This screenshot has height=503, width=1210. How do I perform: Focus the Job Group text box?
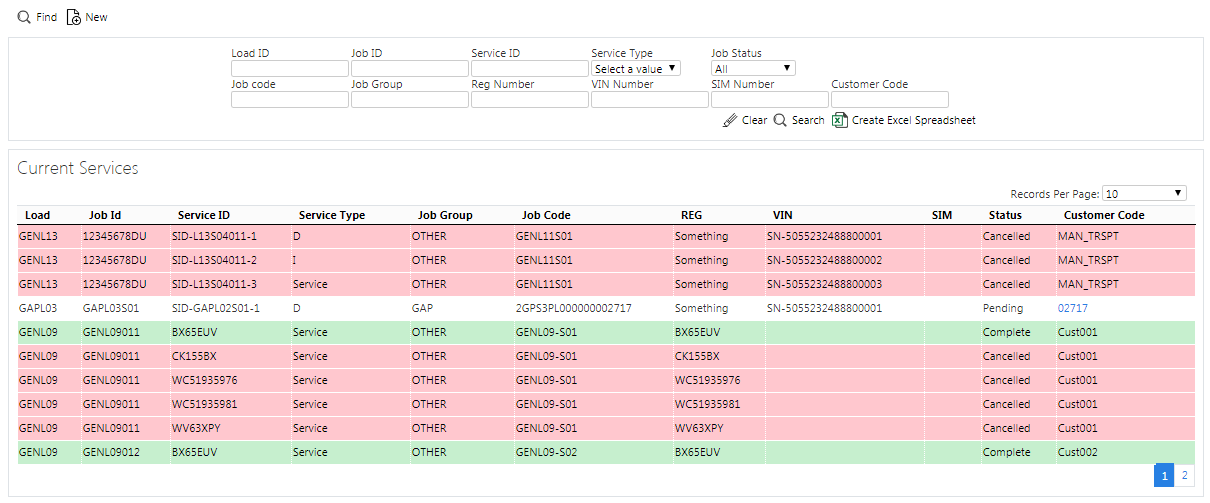click(x=410, y=99)
